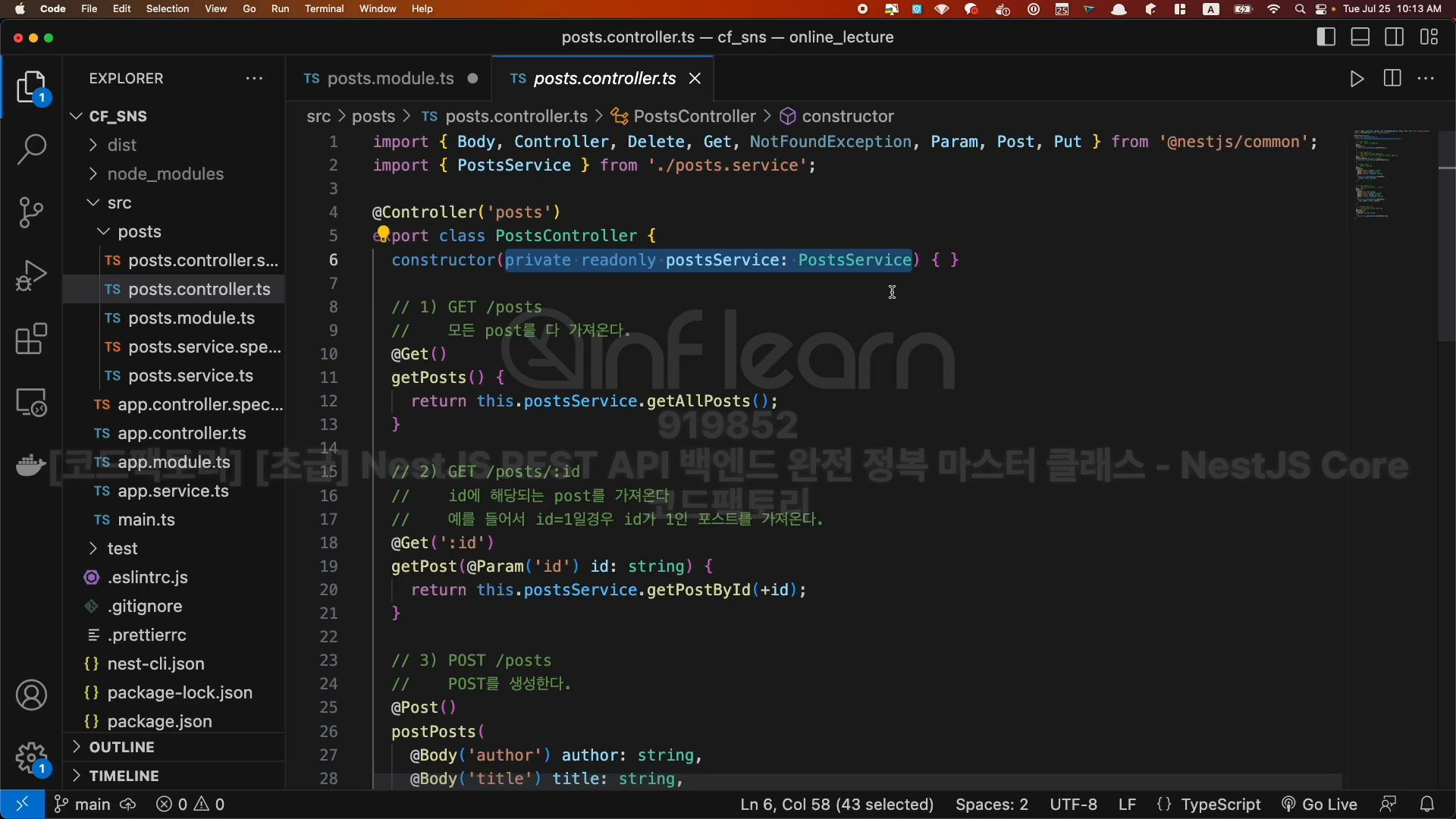Open Run and Debug view
The width and height of the screenshot is (1456, 819).
[31, 275]
